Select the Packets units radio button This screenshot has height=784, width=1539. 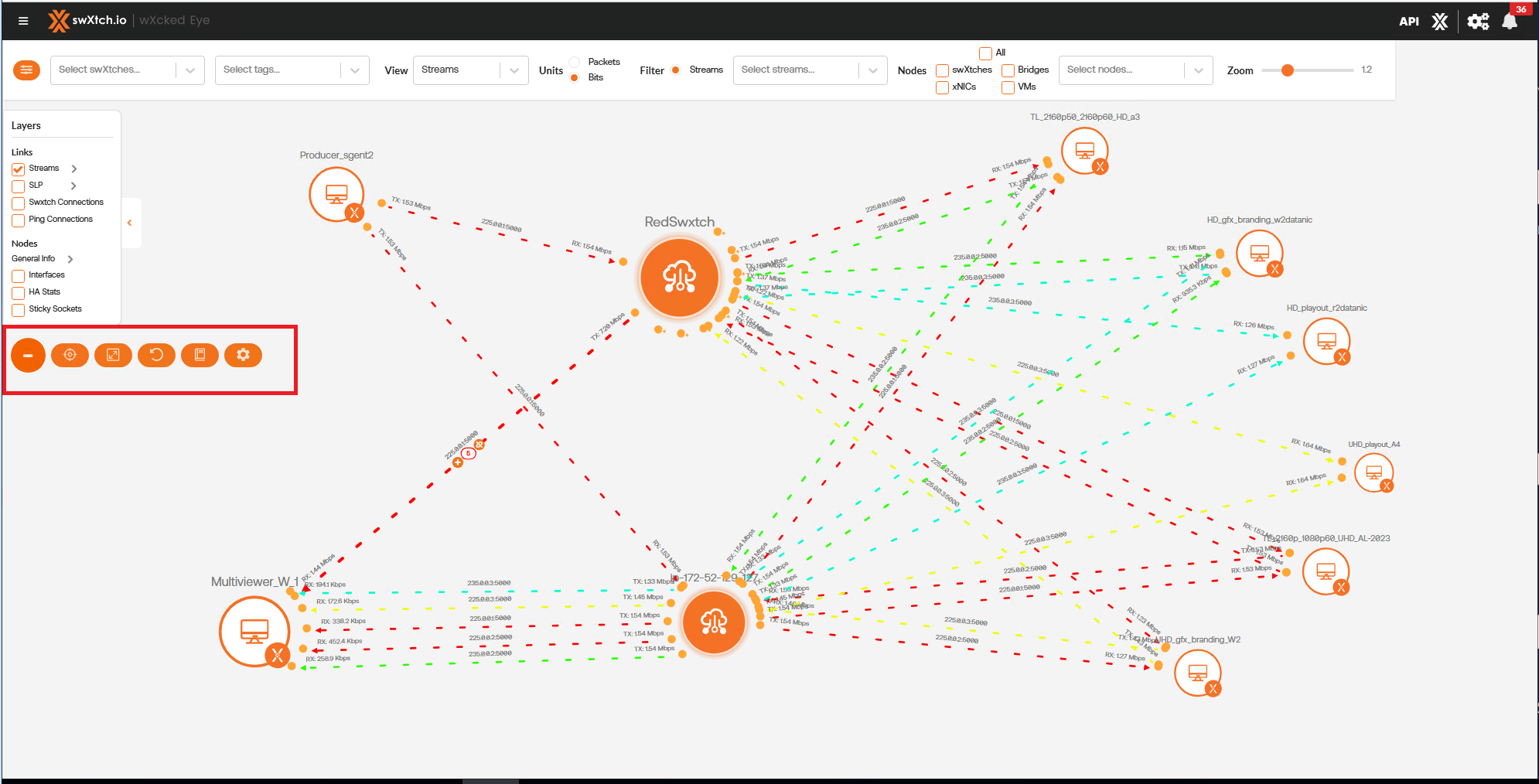tap(575, 62)
